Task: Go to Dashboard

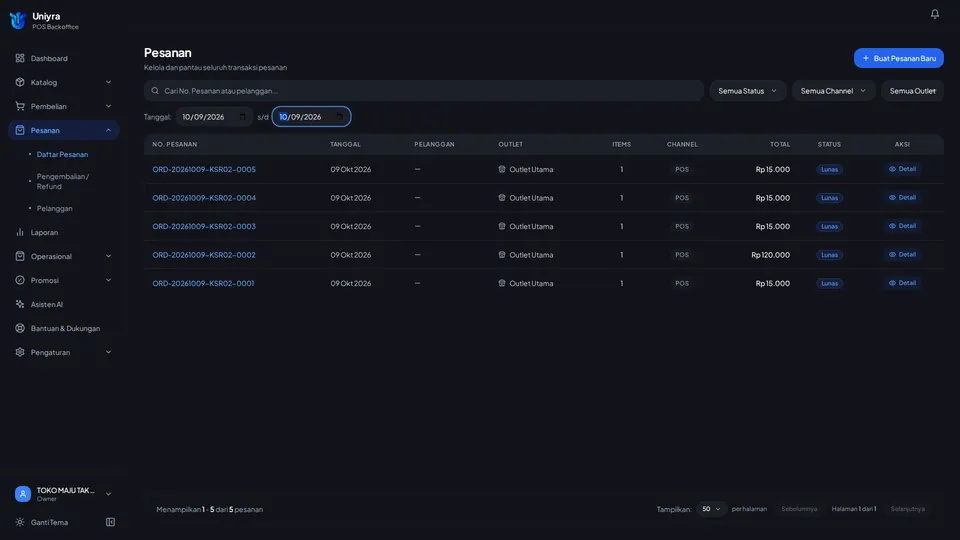Action: [64, 58]
